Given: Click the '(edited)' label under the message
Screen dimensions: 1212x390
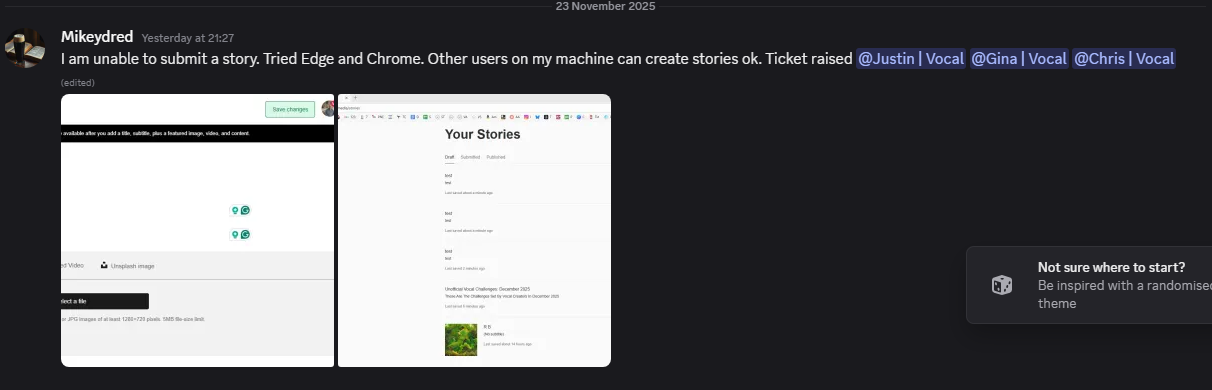Looking at the screenshot, I should tap(77, 83).
